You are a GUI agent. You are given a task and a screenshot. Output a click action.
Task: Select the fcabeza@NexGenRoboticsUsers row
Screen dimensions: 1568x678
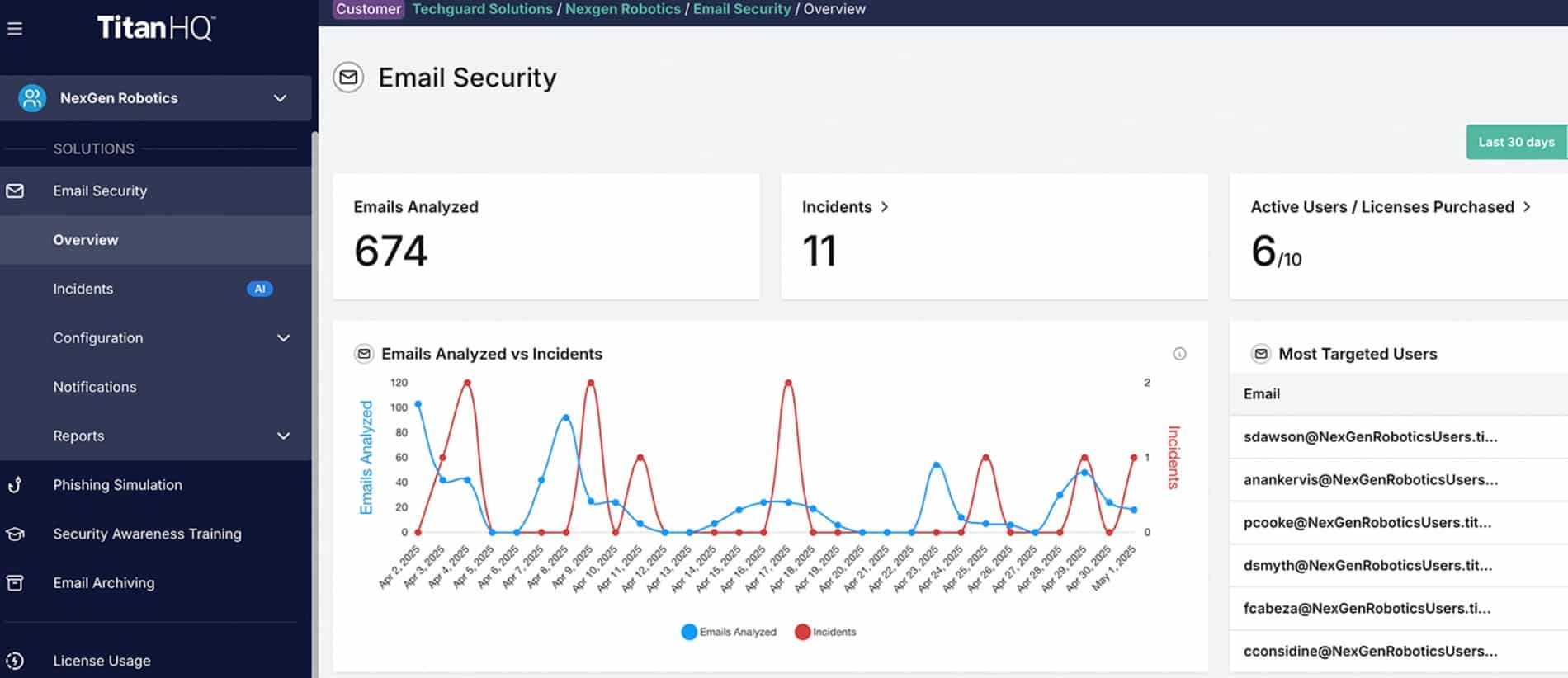[1399, 609]
